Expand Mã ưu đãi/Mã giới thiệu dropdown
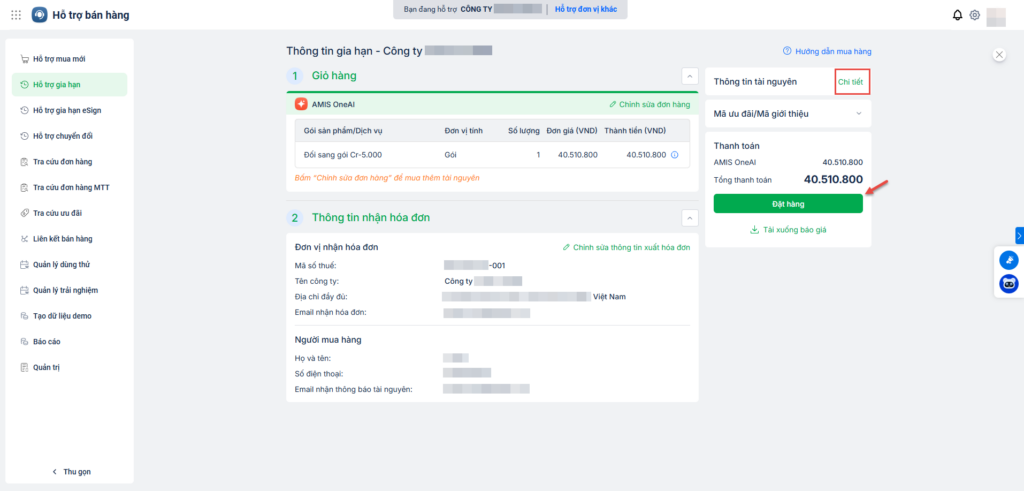Image resolution: width=1024 pixels, height=491 pixels. pos(858,114)
